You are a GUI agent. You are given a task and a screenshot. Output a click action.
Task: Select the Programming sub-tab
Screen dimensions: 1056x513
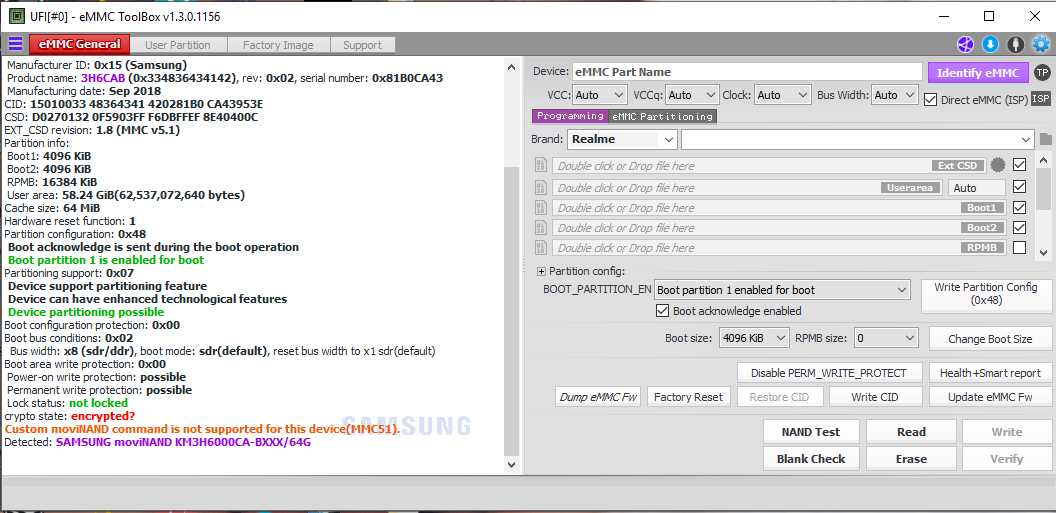tap(570, 116)
